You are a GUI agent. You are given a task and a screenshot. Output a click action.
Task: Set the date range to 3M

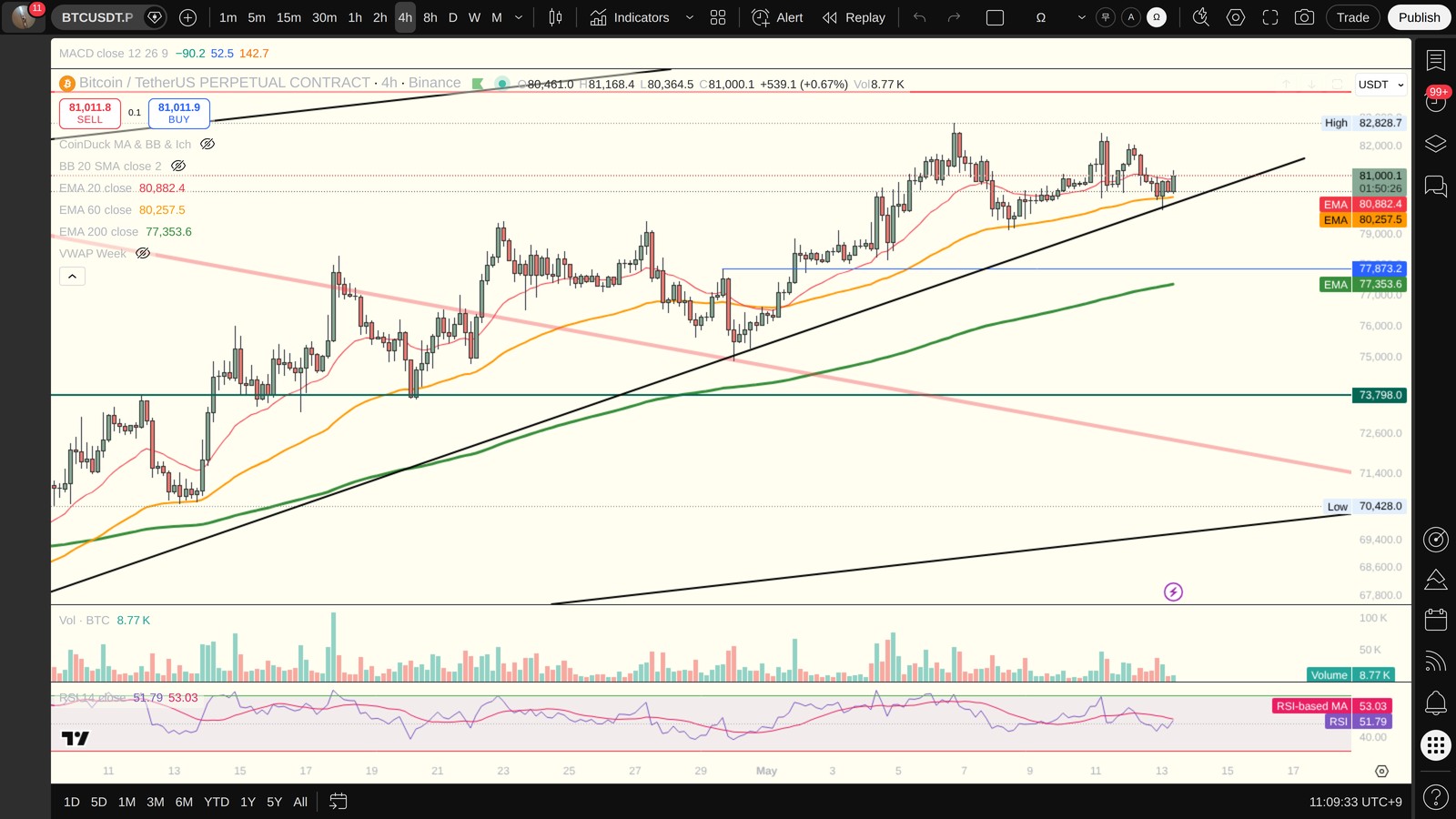coord(156,802)
